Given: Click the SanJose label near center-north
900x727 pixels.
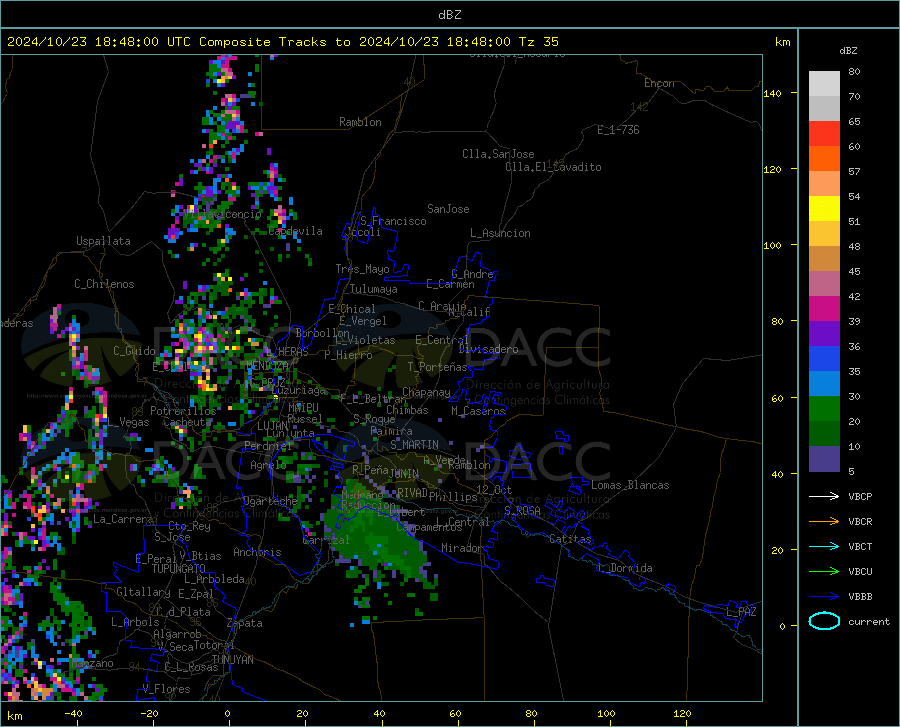Looking at the screenshot, I should point(448,209).
